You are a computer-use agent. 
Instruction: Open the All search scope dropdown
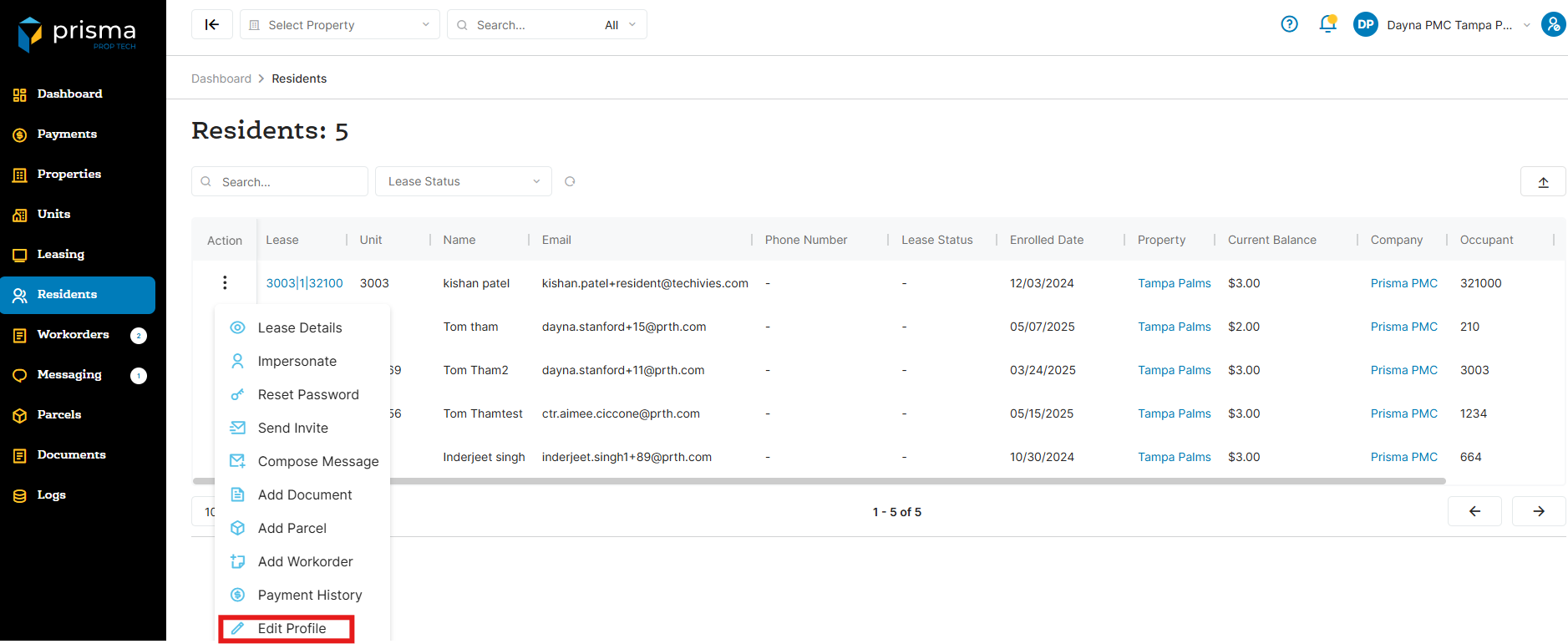[620, 25]
